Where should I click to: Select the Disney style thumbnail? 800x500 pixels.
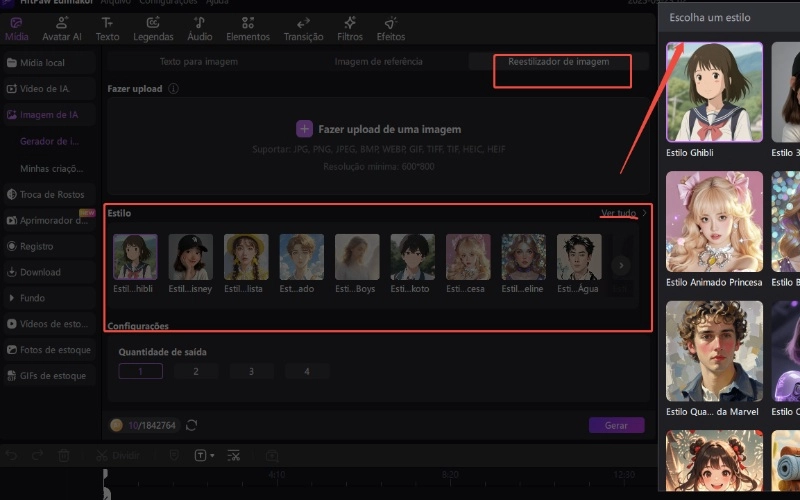pyautogui.click(x=191, y=257)
